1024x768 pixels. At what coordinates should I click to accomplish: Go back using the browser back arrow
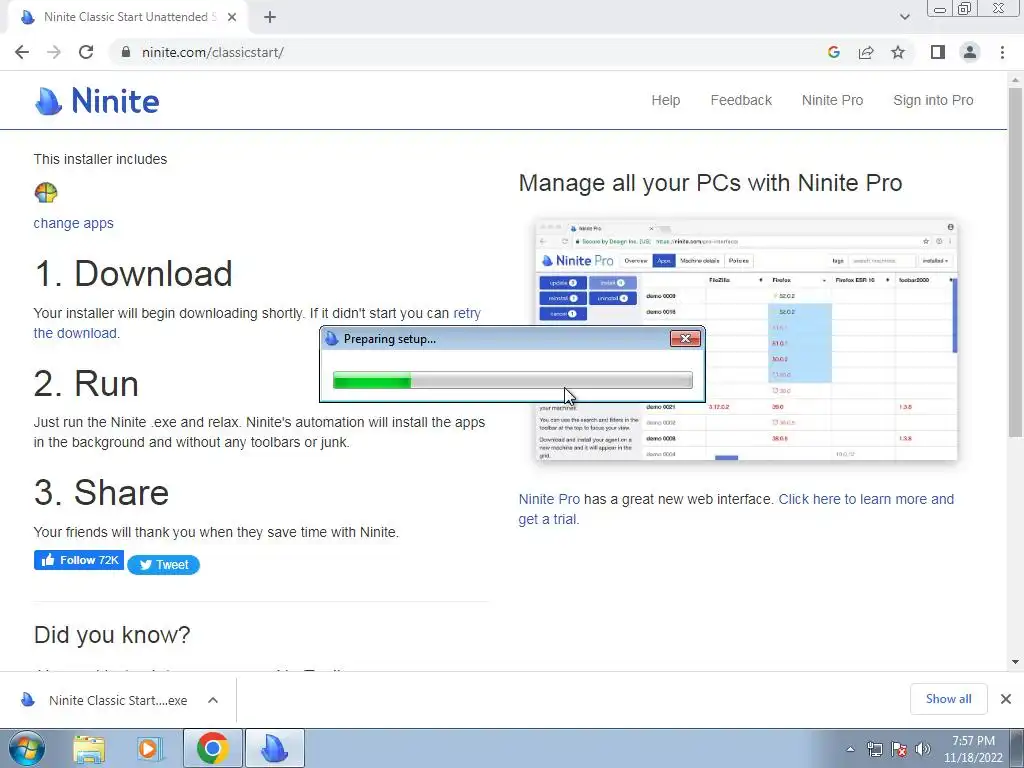coord(22,52)
